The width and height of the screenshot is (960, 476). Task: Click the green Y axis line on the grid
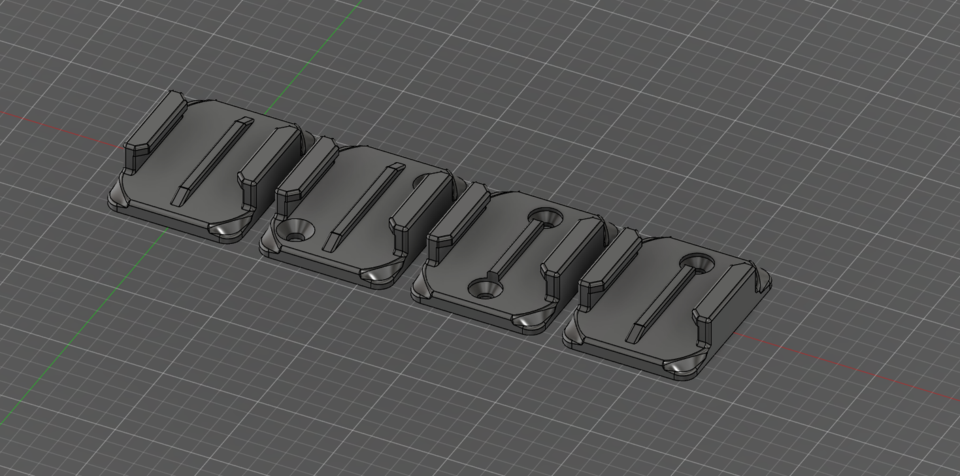coord(312,55)
